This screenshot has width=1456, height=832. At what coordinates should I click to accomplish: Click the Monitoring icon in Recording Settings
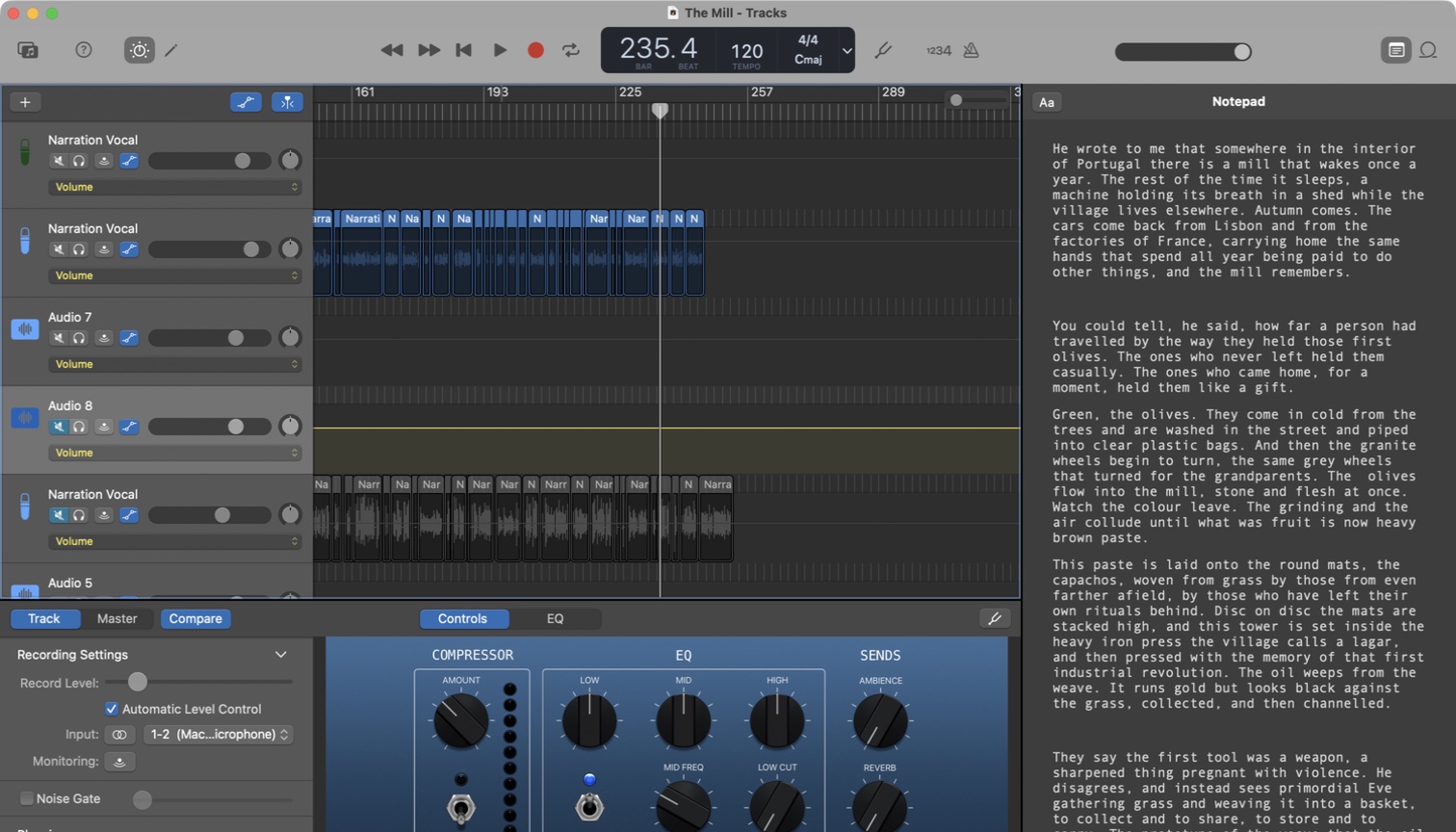click(119, 762)
